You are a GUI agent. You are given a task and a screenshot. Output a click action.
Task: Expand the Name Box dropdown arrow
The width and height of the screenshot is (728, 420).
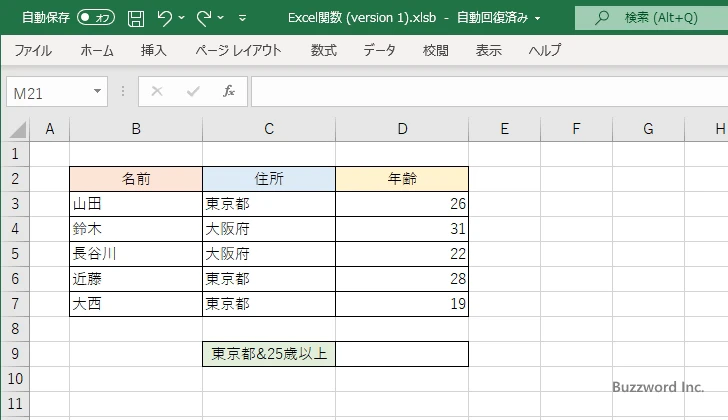(98, 91)
